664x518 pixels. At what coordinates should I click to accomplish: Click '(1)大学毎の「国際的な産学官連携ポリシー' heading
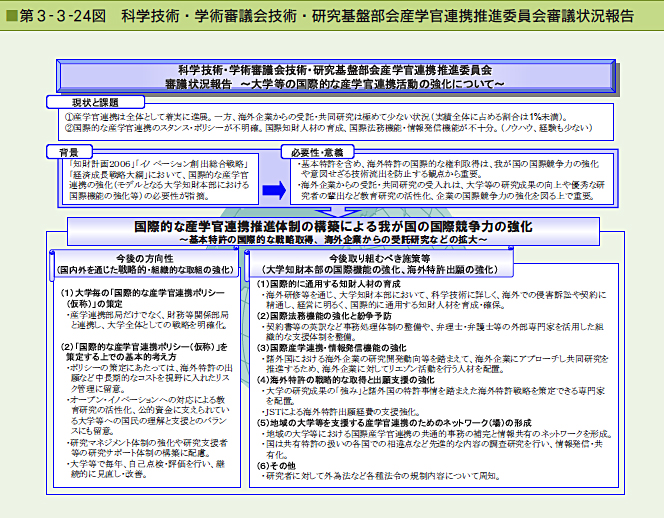(x=143, y=293)
